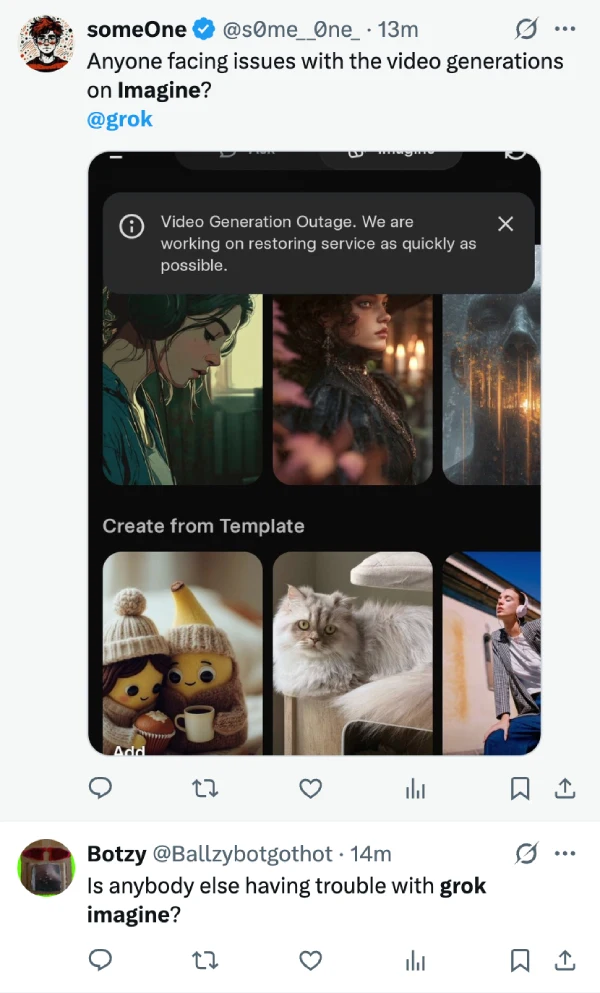View analytics for Botzy's tweet
This screenshot has height=993, width=600.
coord(415,960)
